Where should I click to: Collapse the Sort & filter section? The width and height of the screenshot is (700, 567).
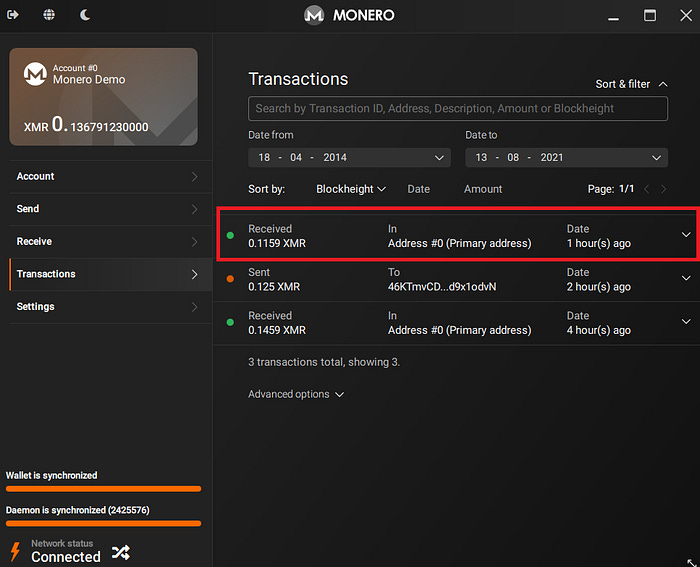coord(631,84)
